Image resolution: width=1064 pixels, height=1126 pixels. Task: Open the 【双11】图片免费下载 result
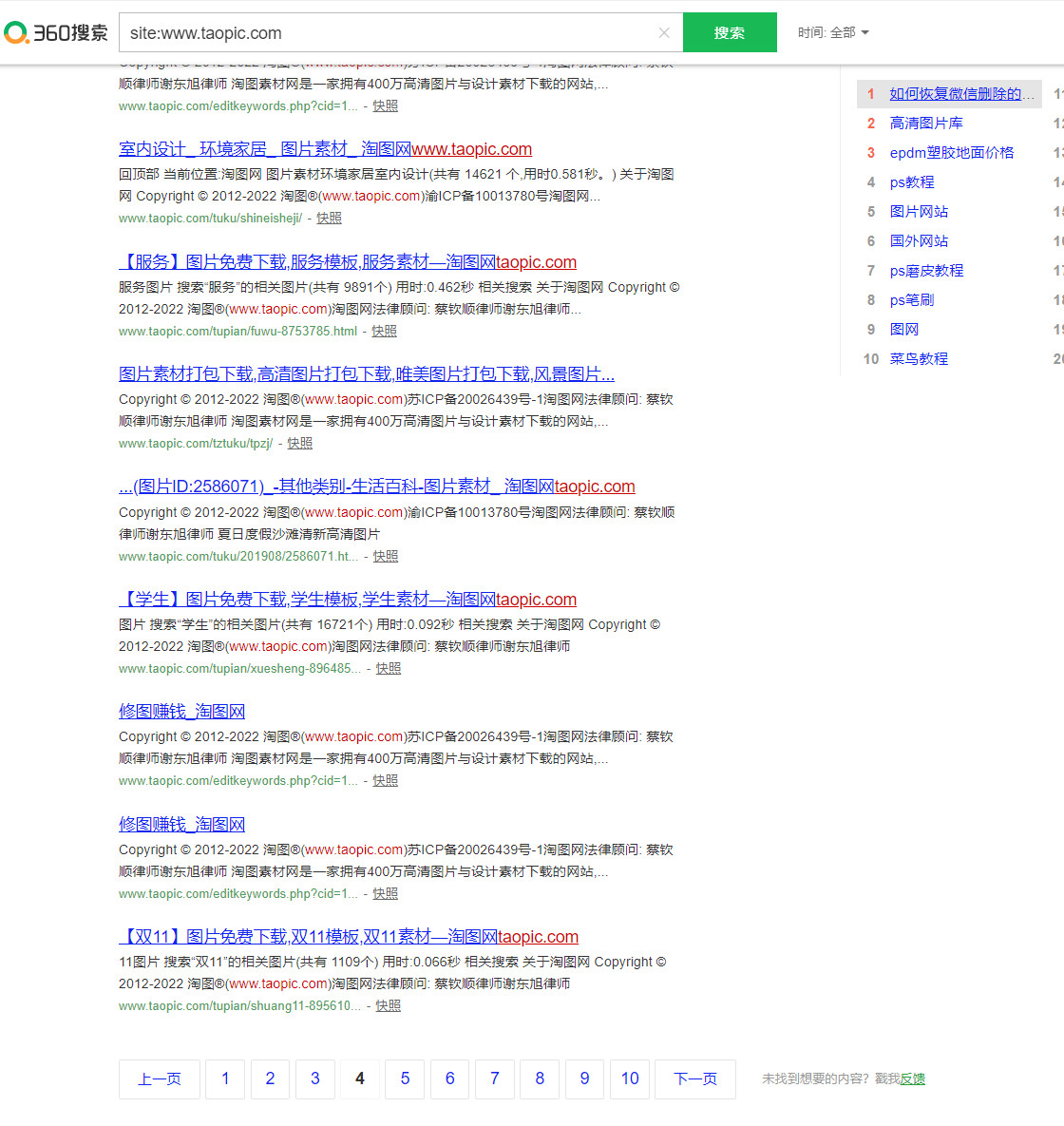[349, 937]
